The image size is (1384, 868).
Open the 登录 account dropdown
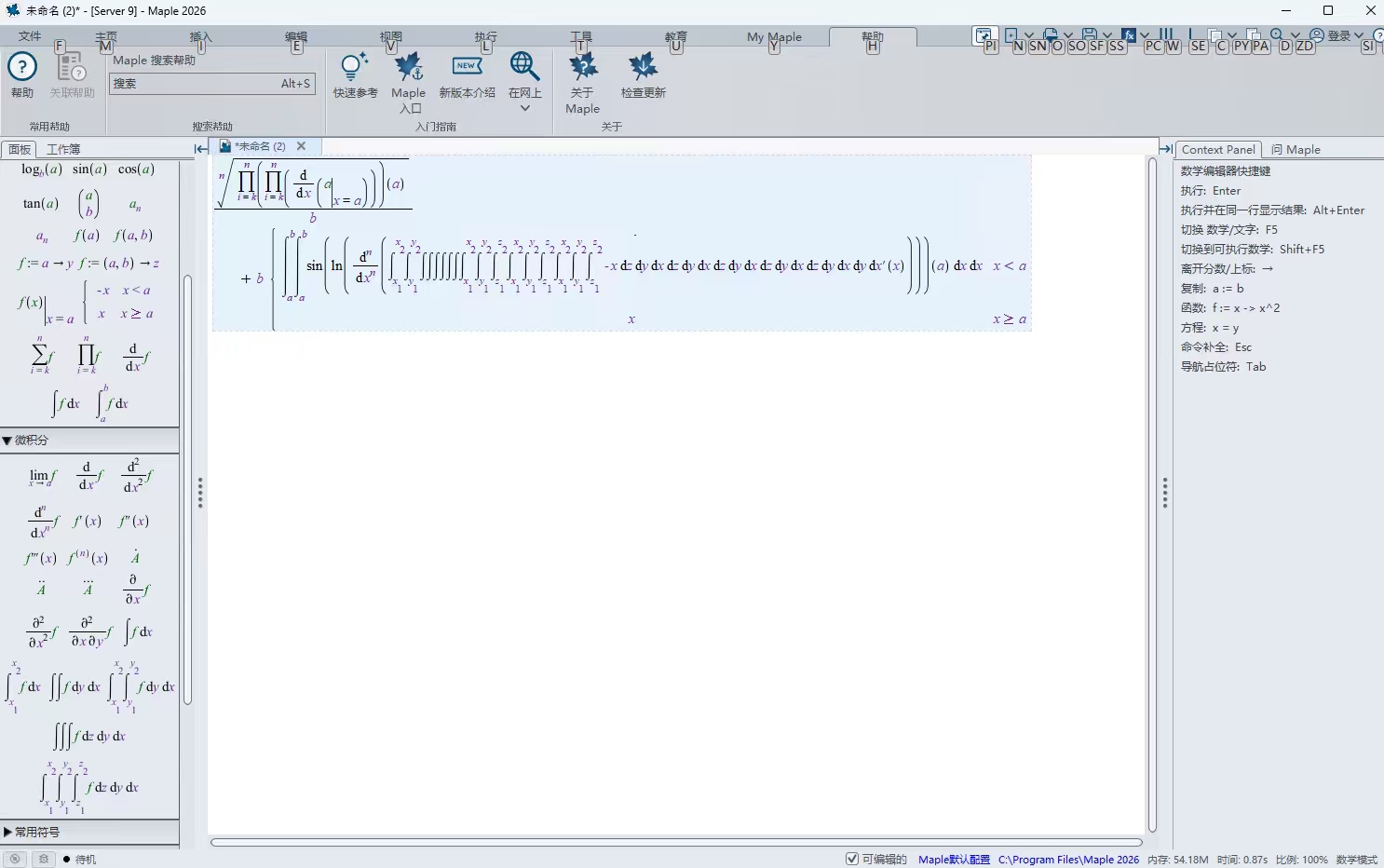tap(1337, 35)
